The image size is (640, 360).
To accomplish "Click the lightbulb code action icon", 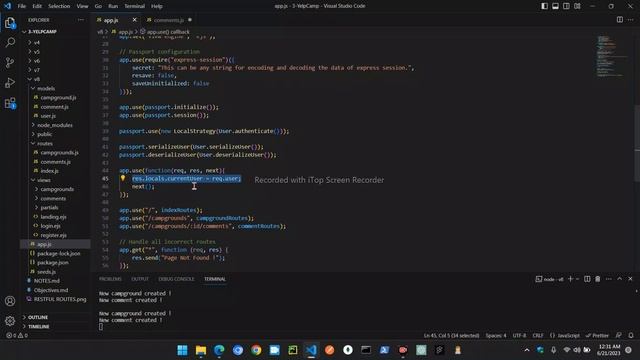I will 122,178.
